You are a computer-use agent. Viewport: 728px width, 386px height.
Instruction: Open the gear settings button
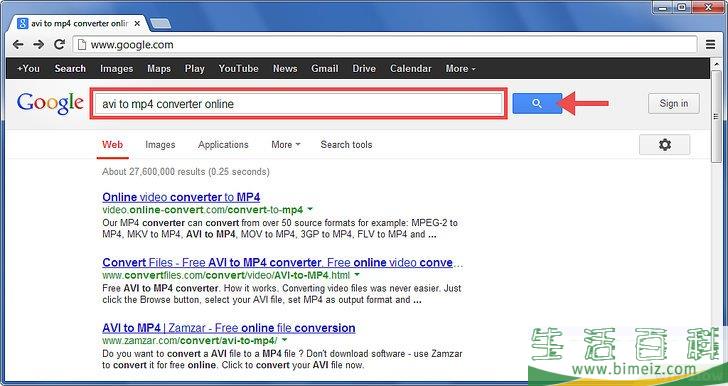(x=664, y=144)
